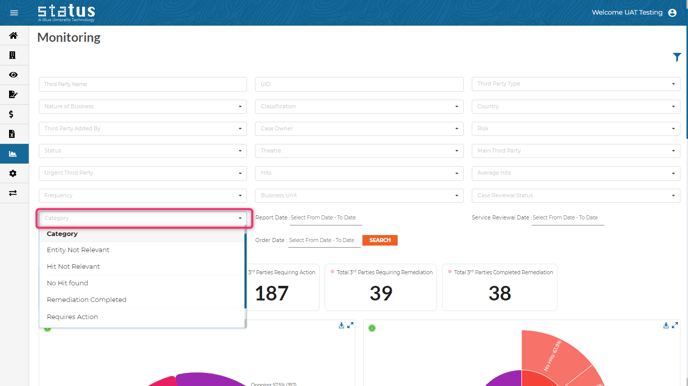Open the user profile icon
688x386 pixels.
[x=672, y=13]
